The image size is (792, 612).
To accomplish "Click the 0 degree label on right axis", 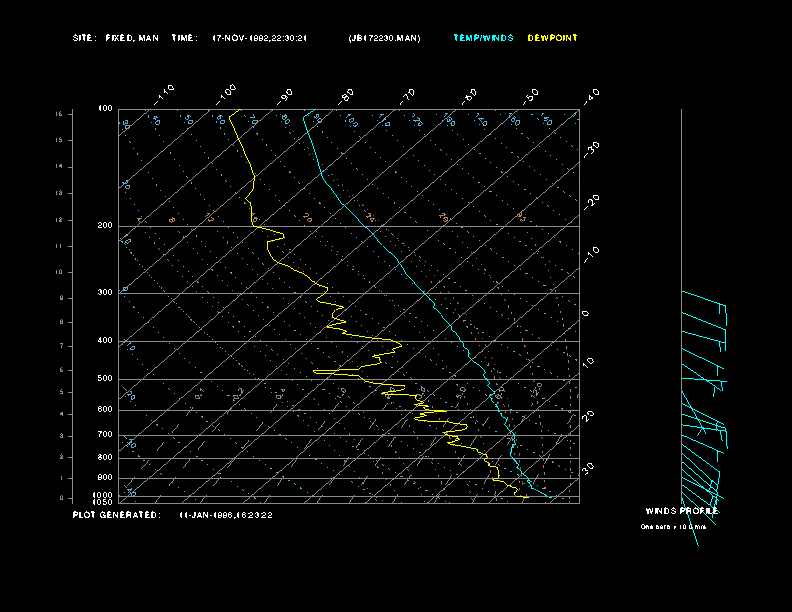I will click(586, 313).
